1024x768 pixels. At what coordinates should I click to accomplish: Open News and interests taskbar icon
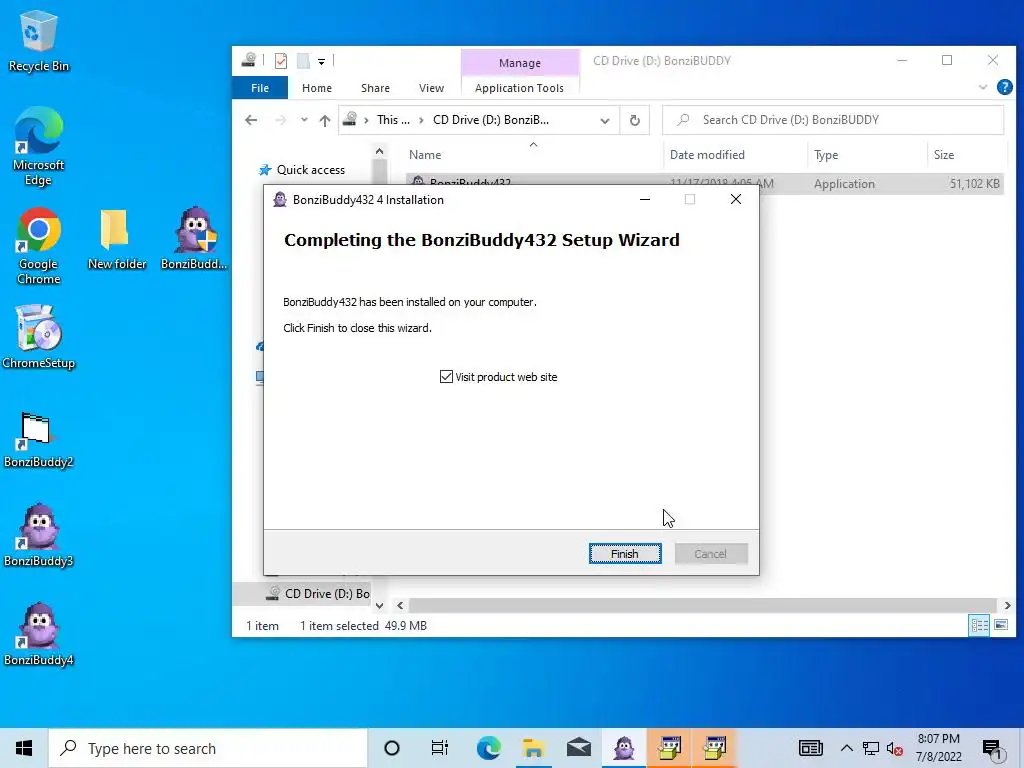tap(810, 748)
